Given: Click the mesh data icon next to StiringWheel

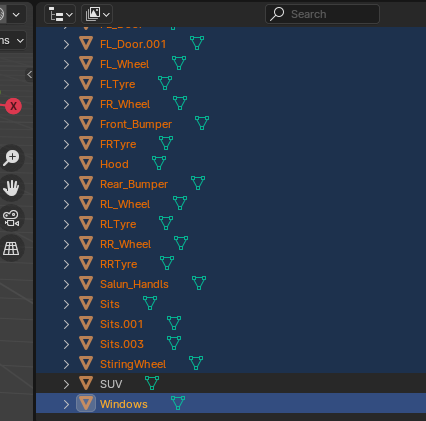Looking at the screenshot, I should point(196,363).
